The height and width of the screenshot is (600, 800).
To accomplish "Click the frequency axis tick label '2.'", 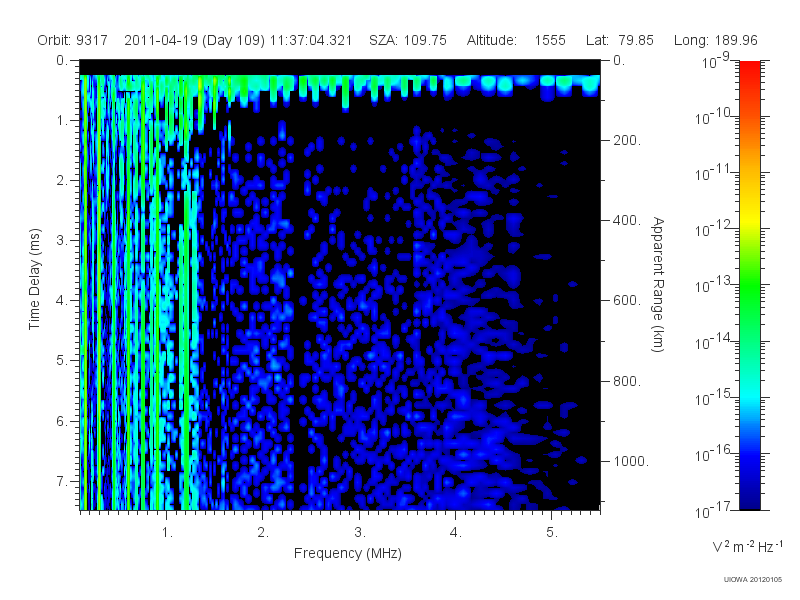I will pyautogui.click(x=263, y=533).
